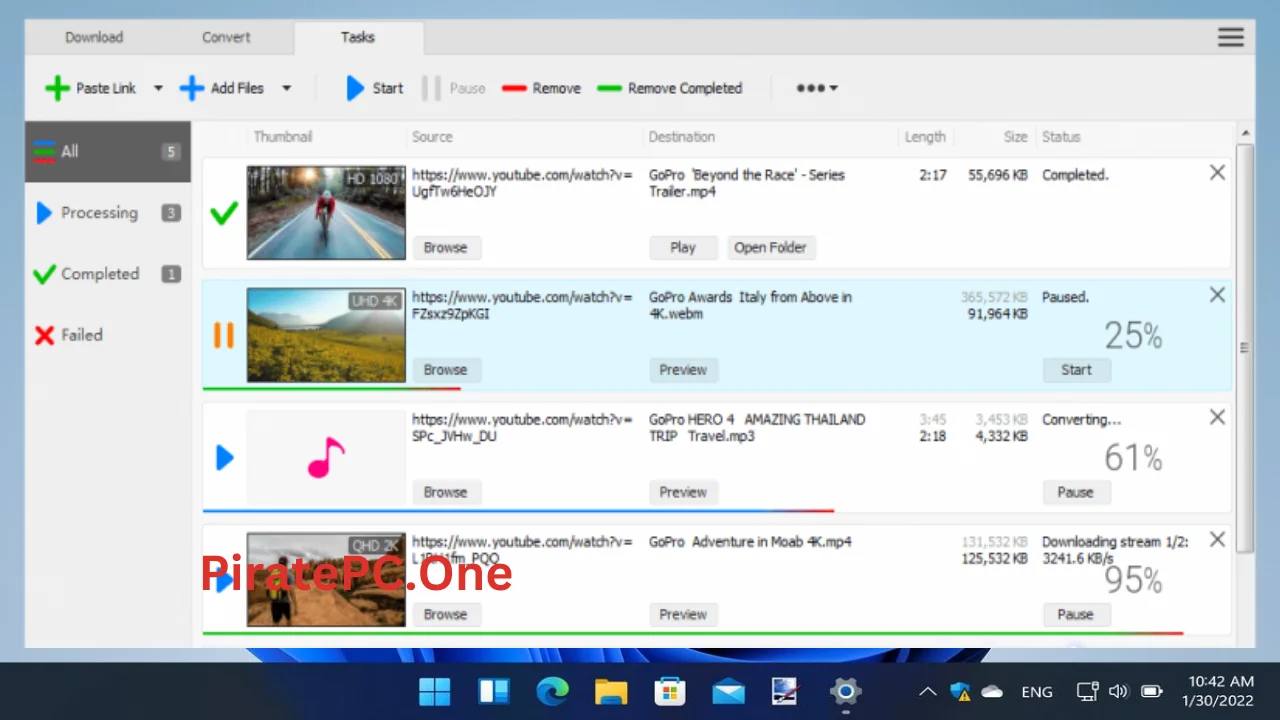Click Browse for Italy from Above task
The image size is (1280, 720).
[x=446, y=370]
